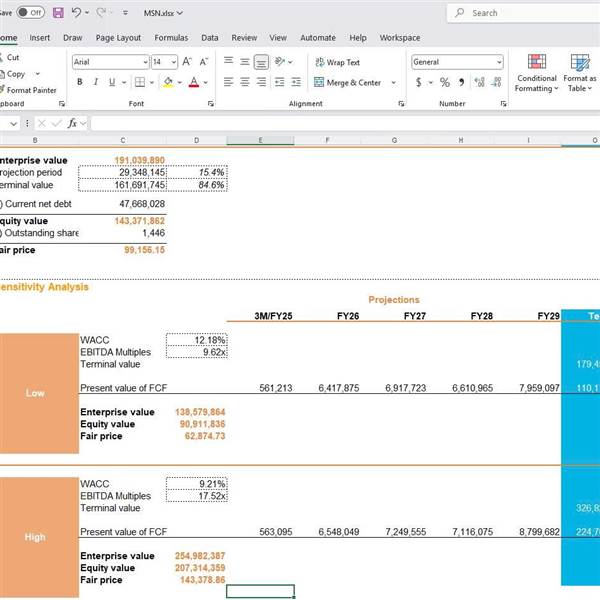Click the Wrap Text button

coord(337,62)
